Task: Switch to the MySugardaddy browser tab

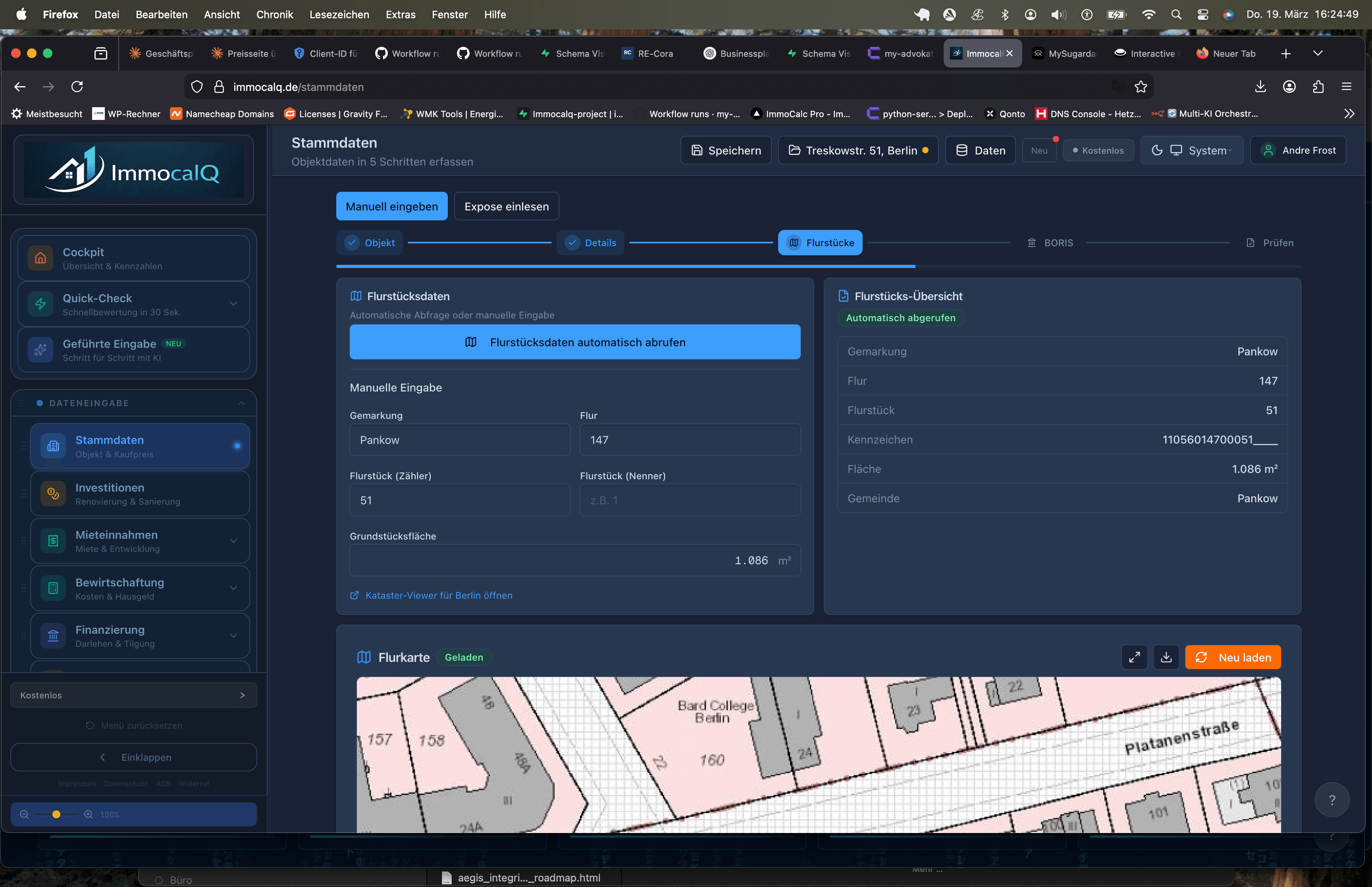Action: click(1065, 54)
